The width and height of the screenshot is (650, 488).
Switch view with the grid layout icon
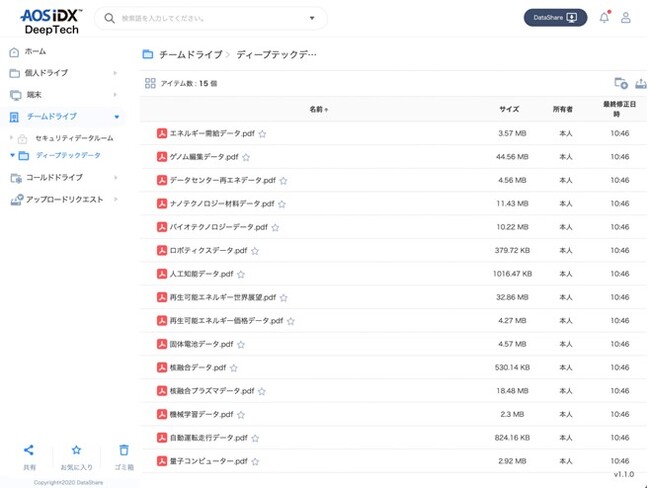[150, 84]
